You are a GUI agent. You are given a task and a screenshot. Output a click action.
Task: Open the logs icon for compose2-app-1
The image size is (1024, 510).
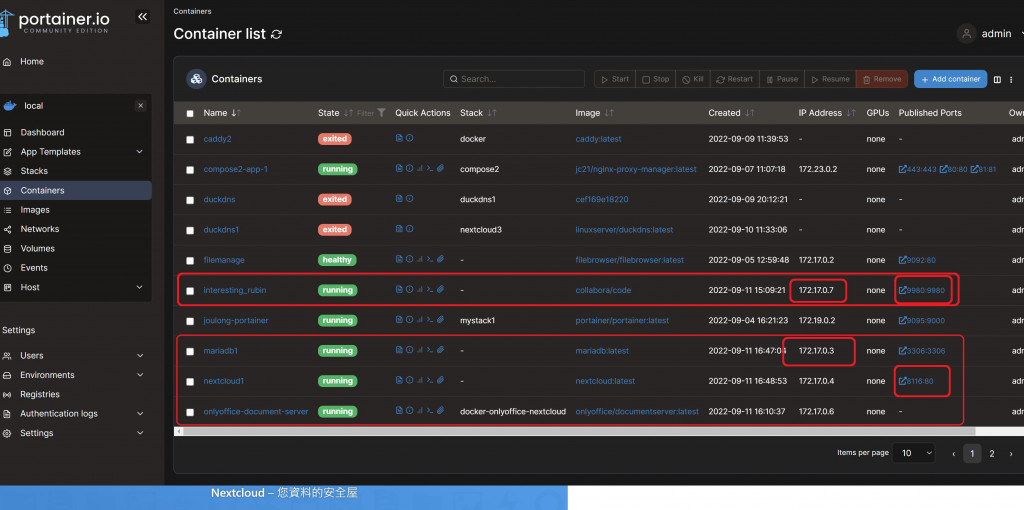399,168
